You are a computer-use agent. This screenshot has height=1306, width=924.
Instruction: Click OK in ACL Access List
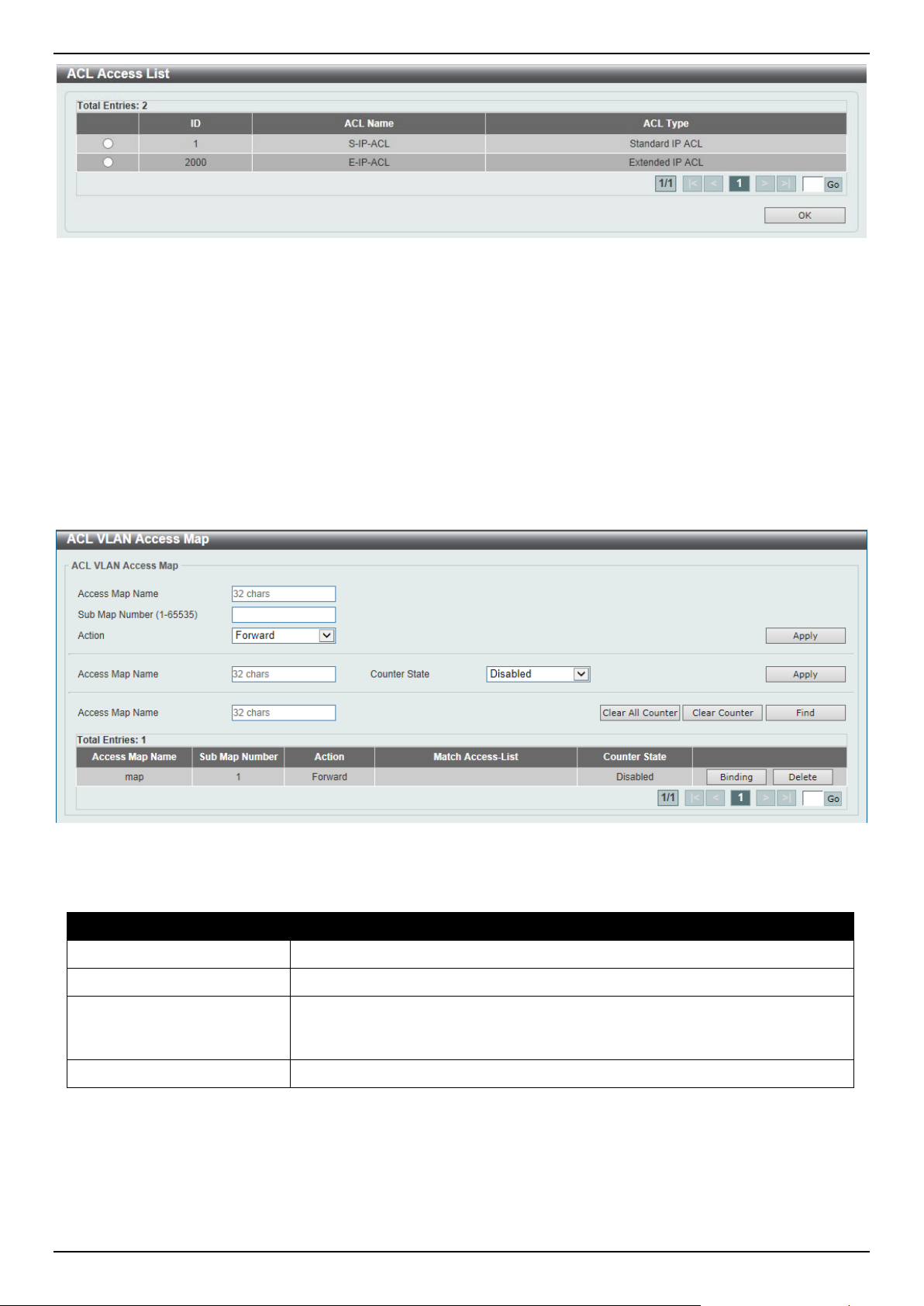805,216
